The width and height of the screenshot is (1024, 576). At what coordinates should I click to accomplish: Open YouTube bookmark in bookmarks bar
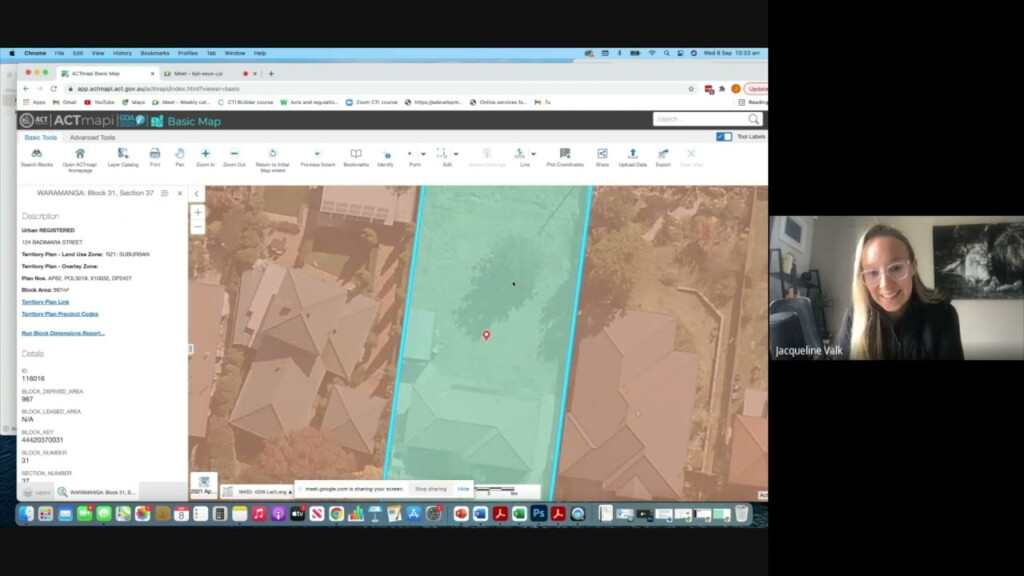point(99,103)
